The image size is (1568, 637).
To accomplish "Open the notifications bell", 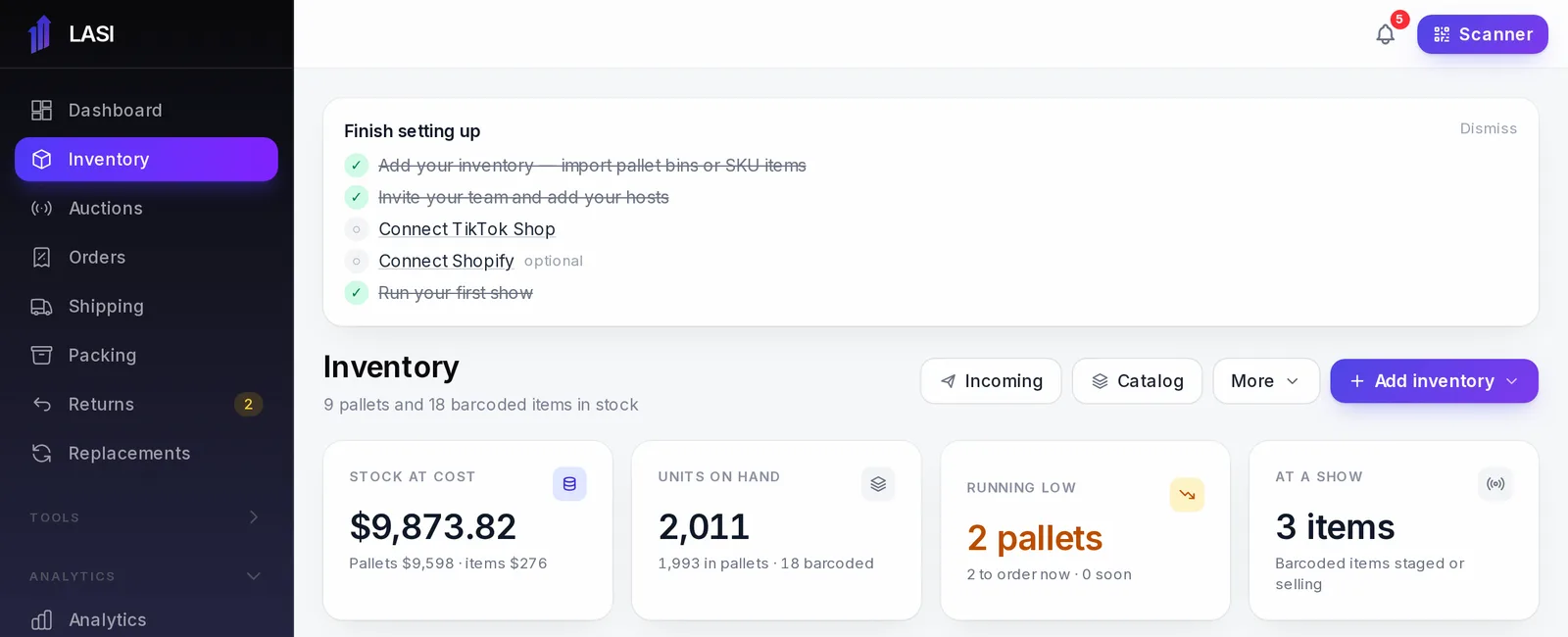I will 1385,34.
